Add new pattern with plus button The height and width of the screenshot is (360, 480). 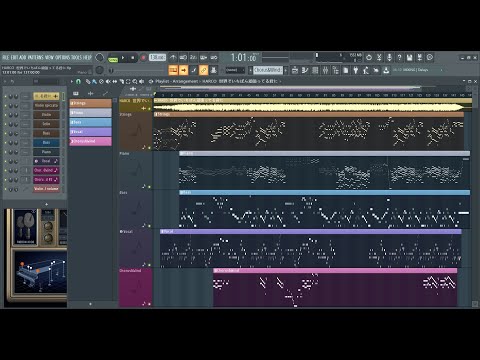pyautogui.click(x=286, y=70)
